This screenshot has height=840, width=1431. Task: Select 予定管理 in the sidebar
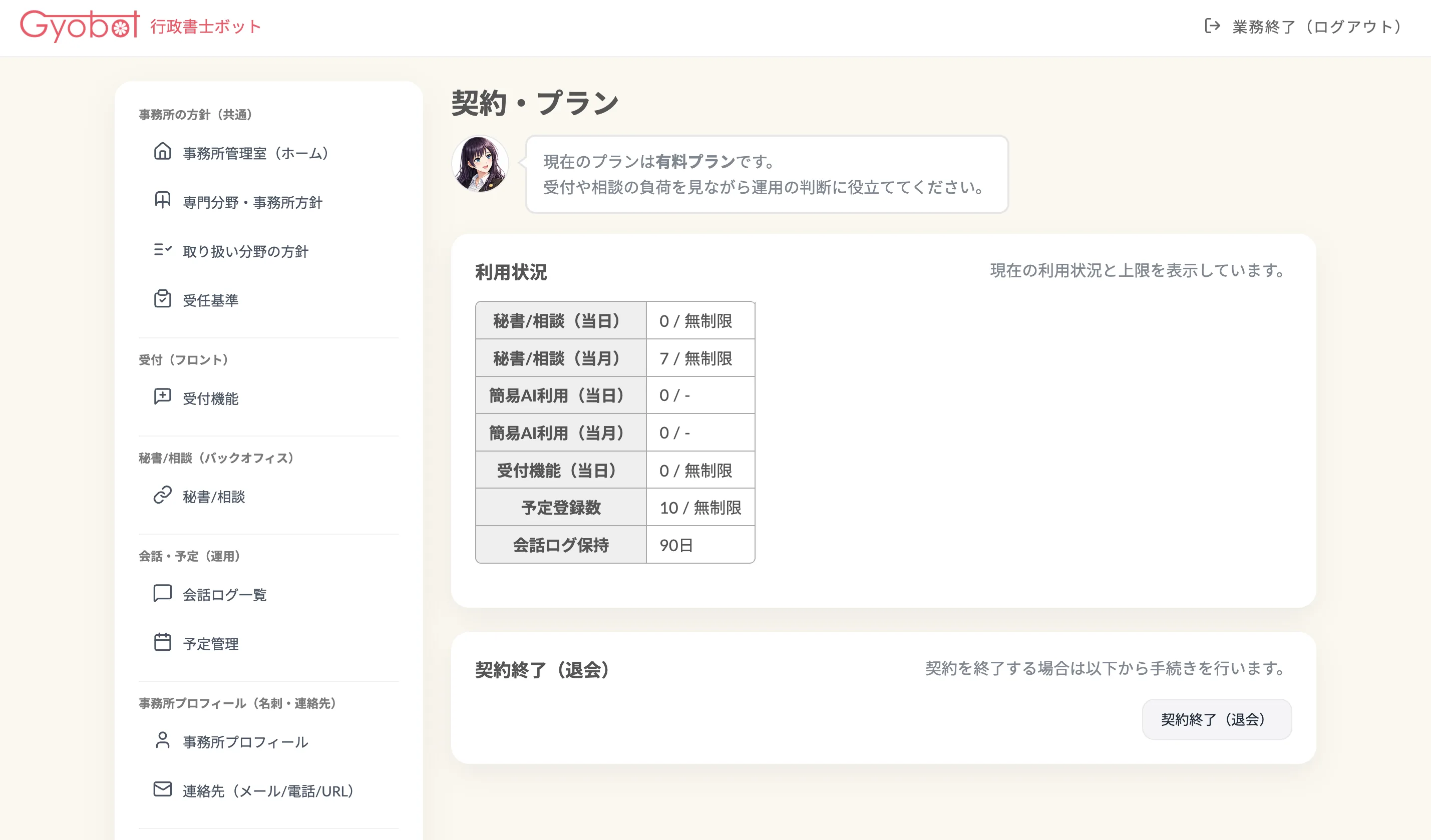(211, 644)
